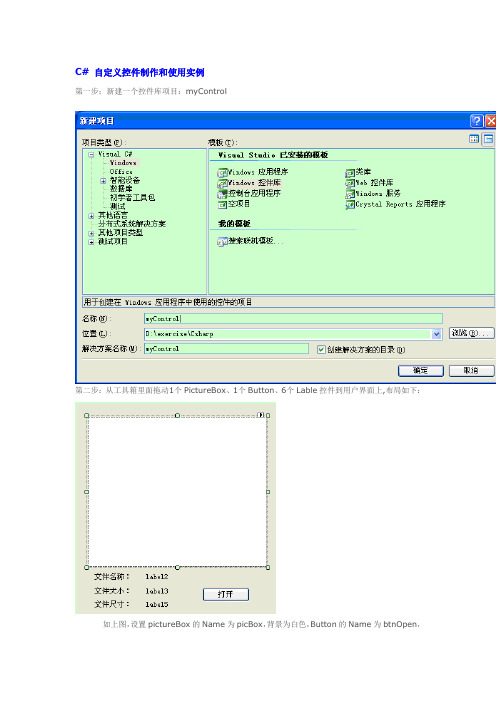Image resolution: width=496 pixels, height=702 pixels.
Task: Select label2 next to 文件名称
Action: tap(157, 577)
